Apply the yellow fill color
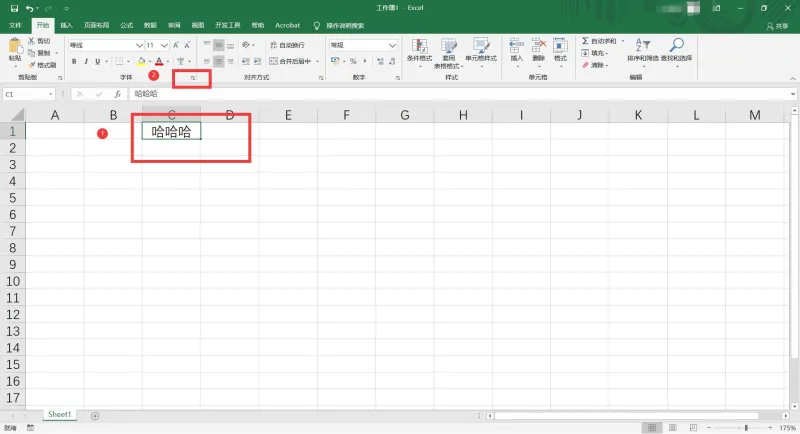Screen dimensions: 800x434 [141, 62]
